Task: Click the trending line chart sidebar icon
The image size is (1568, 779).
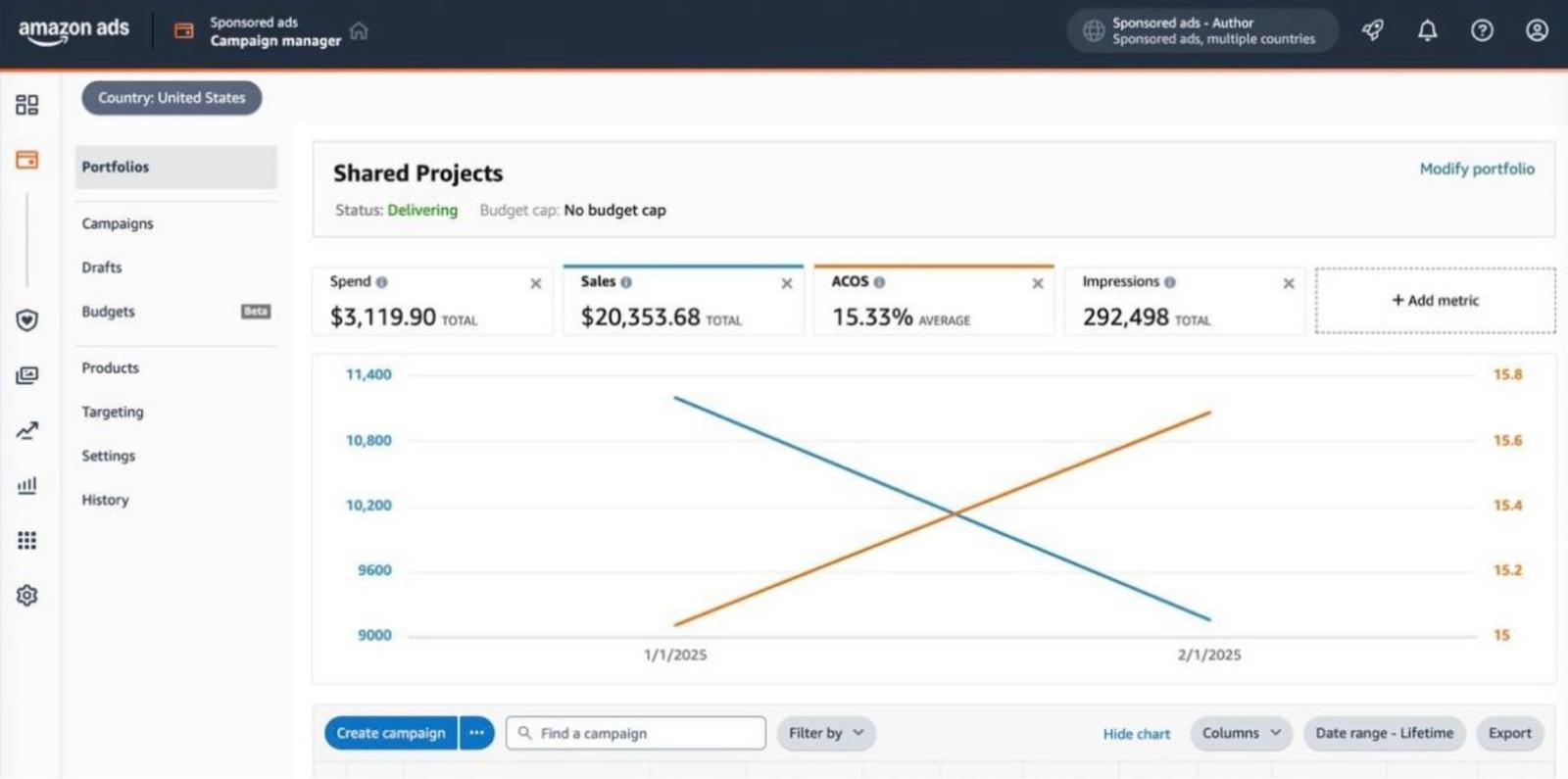Action: click(x=27, y=430)
